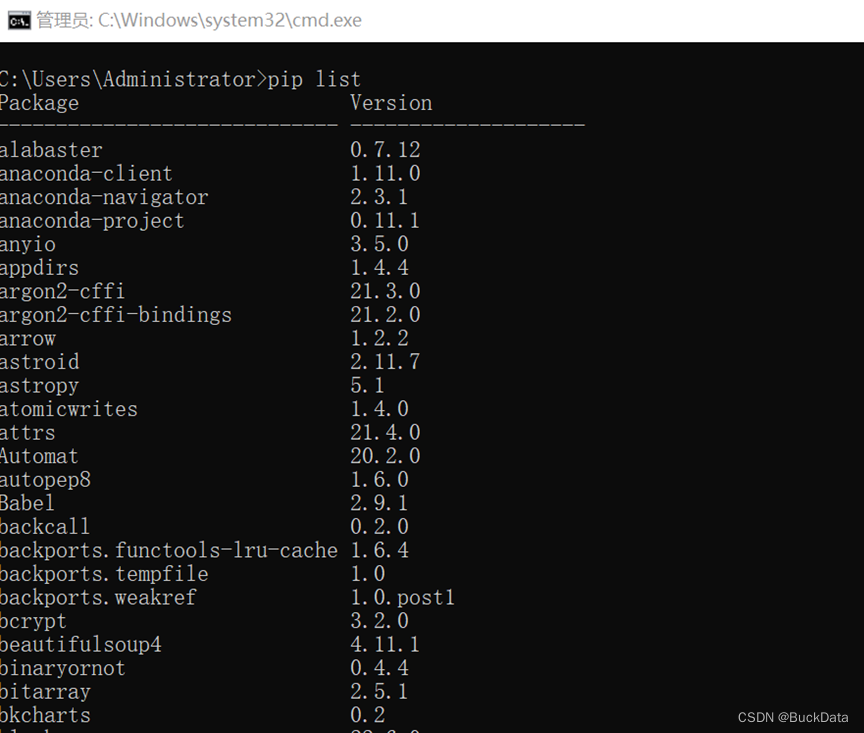Select the beautifulsoup4 package name
Viewport: 864px width, 733px height.
coord(81,644)
